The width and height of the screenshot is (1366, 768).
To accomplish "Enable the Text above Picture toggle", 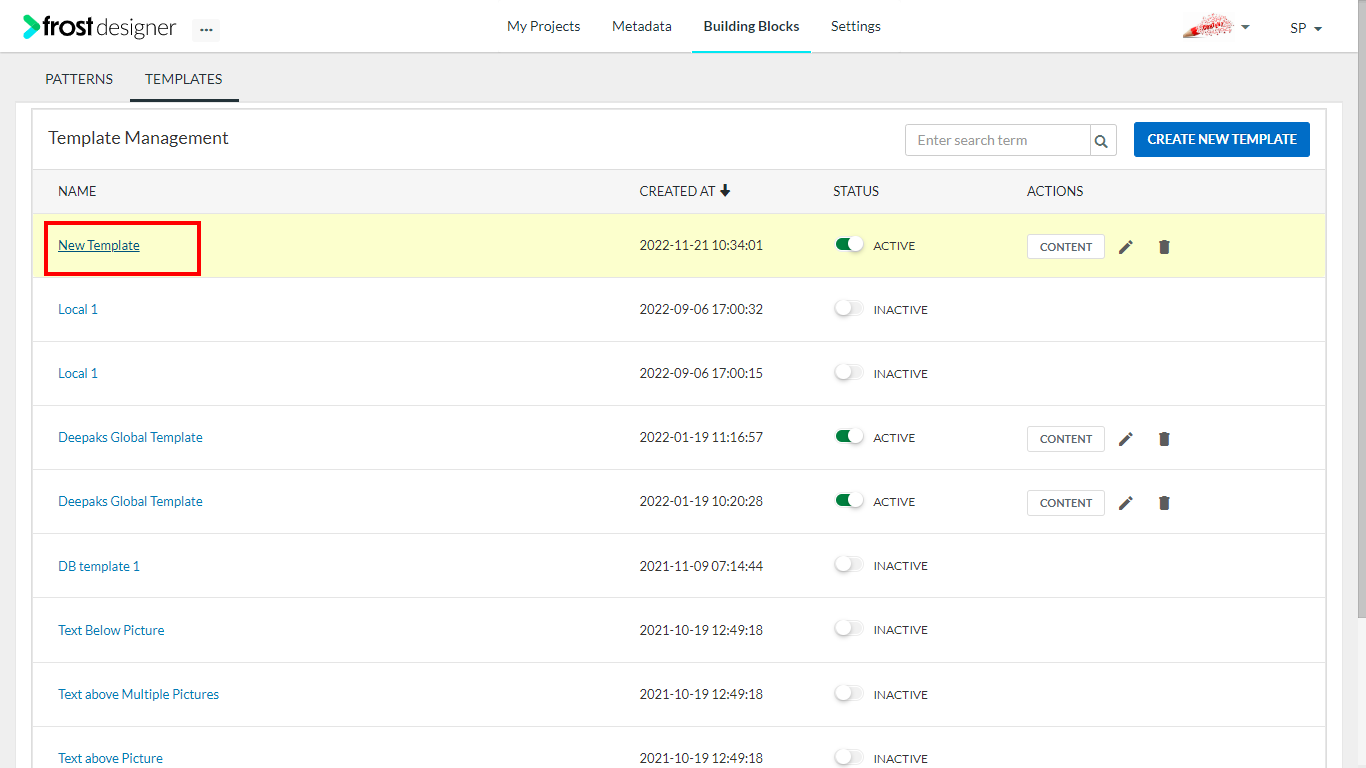I will (849, 757).
